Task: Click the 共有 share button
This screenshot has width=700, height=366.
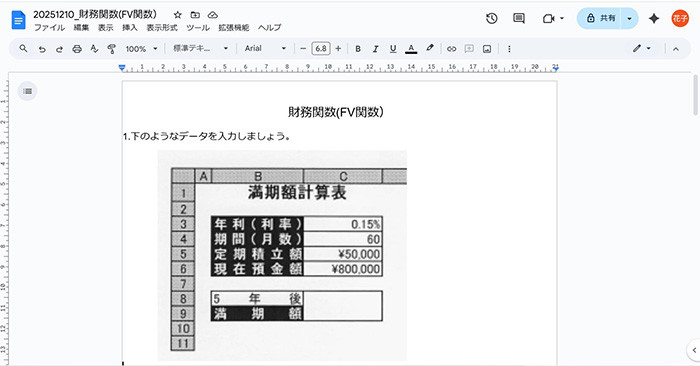Action: (600, 18)
